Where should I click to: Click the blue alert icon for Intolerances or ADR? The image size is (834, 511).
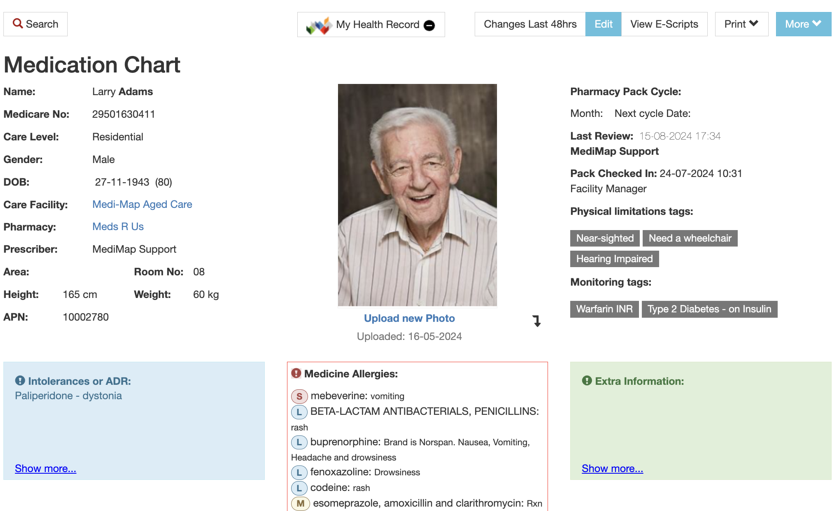point(20,381)
